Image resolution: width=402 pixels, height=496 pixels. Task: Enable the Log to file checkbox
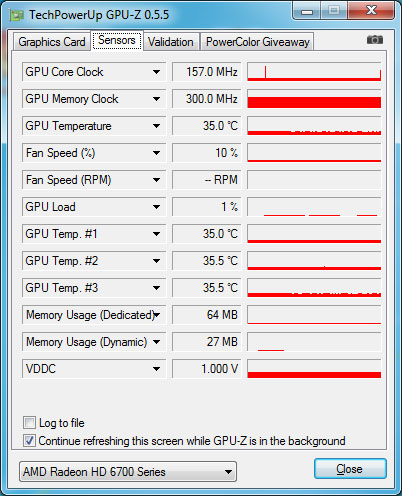point(29,423)
